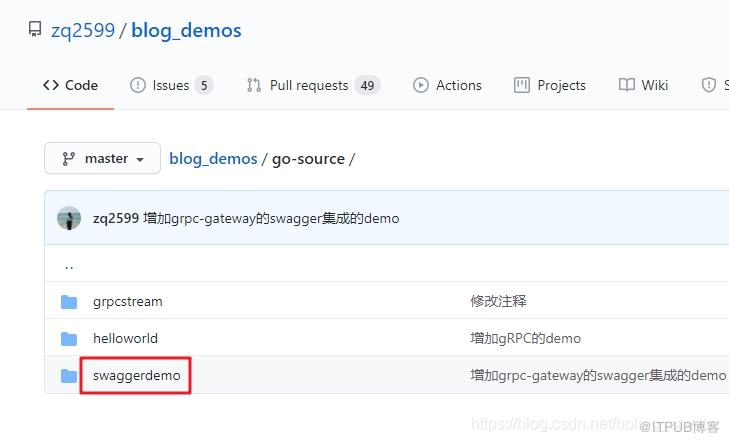Open the helloworld folder

126,338
